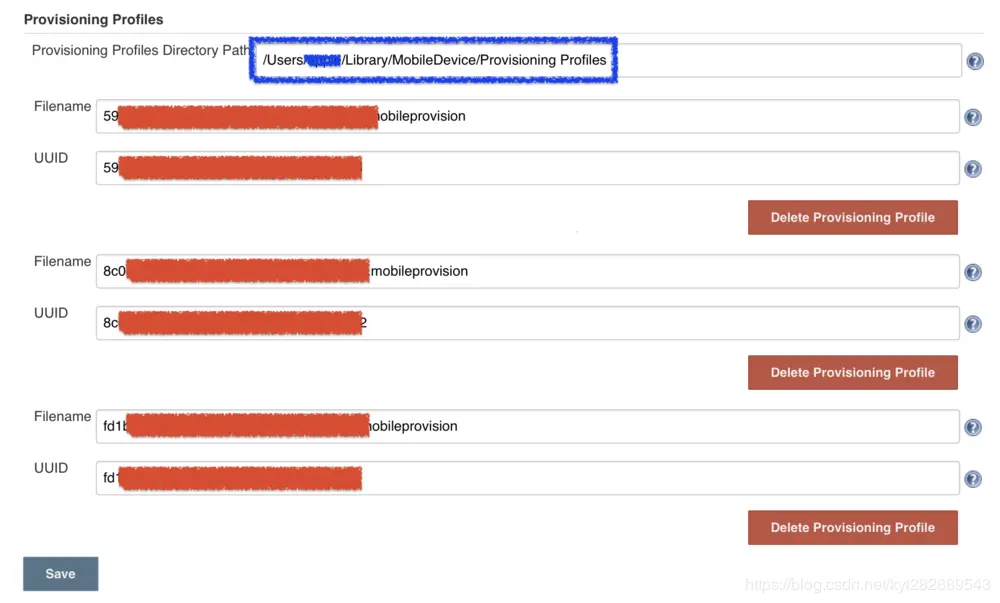This screenshot has height=603, width=1000.
Task: Open help icon for the 59 Filename field
Action: 973,117
